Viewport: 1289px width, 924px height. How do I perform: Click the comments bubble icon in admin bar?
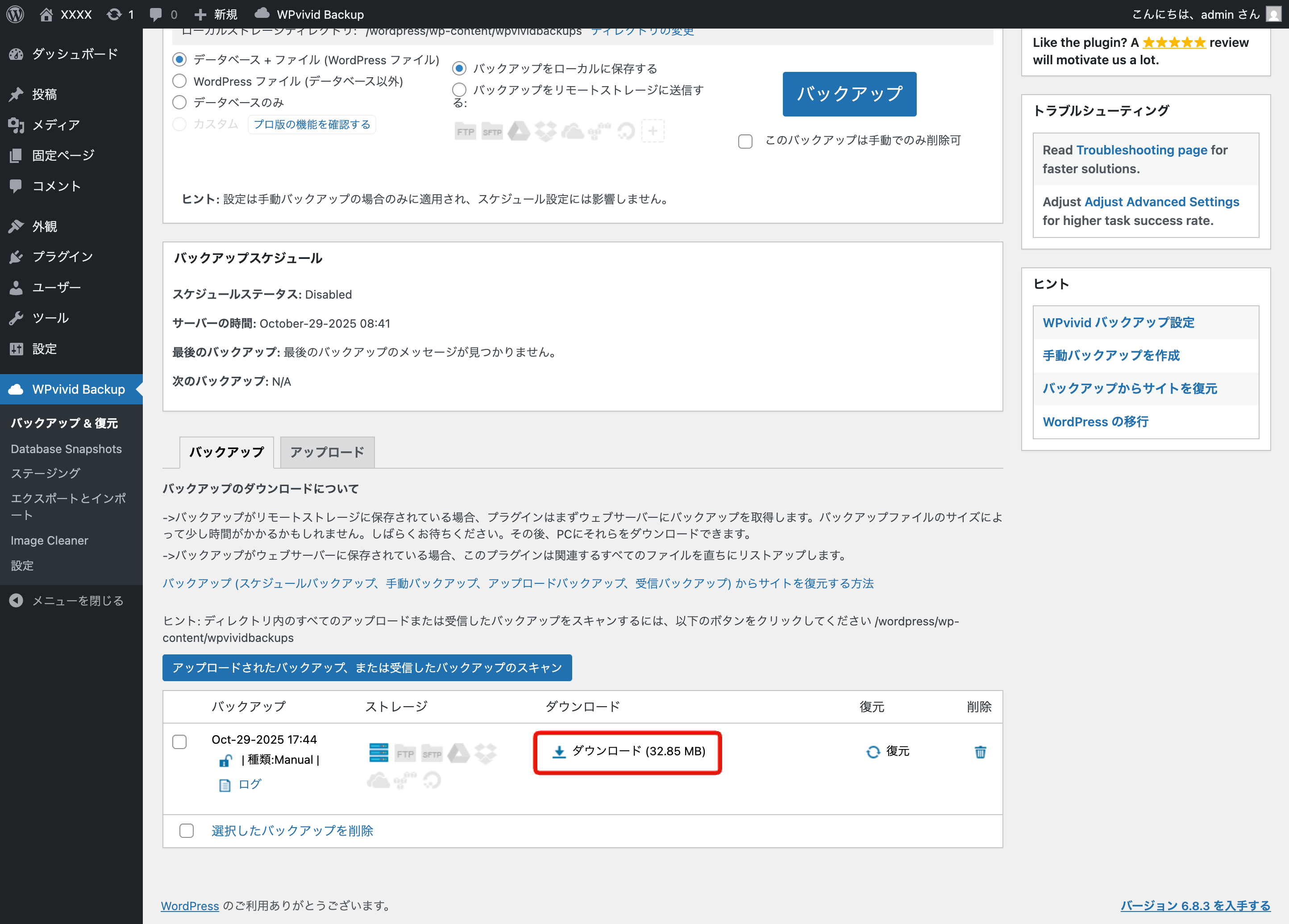(155, 14)
